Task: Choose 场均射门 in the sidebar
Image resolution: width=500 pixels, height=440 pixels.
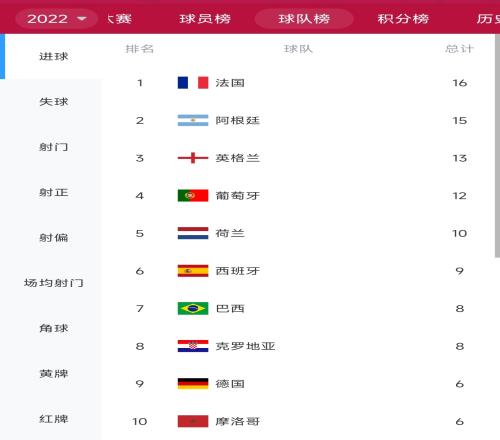Action: (53, 283)
